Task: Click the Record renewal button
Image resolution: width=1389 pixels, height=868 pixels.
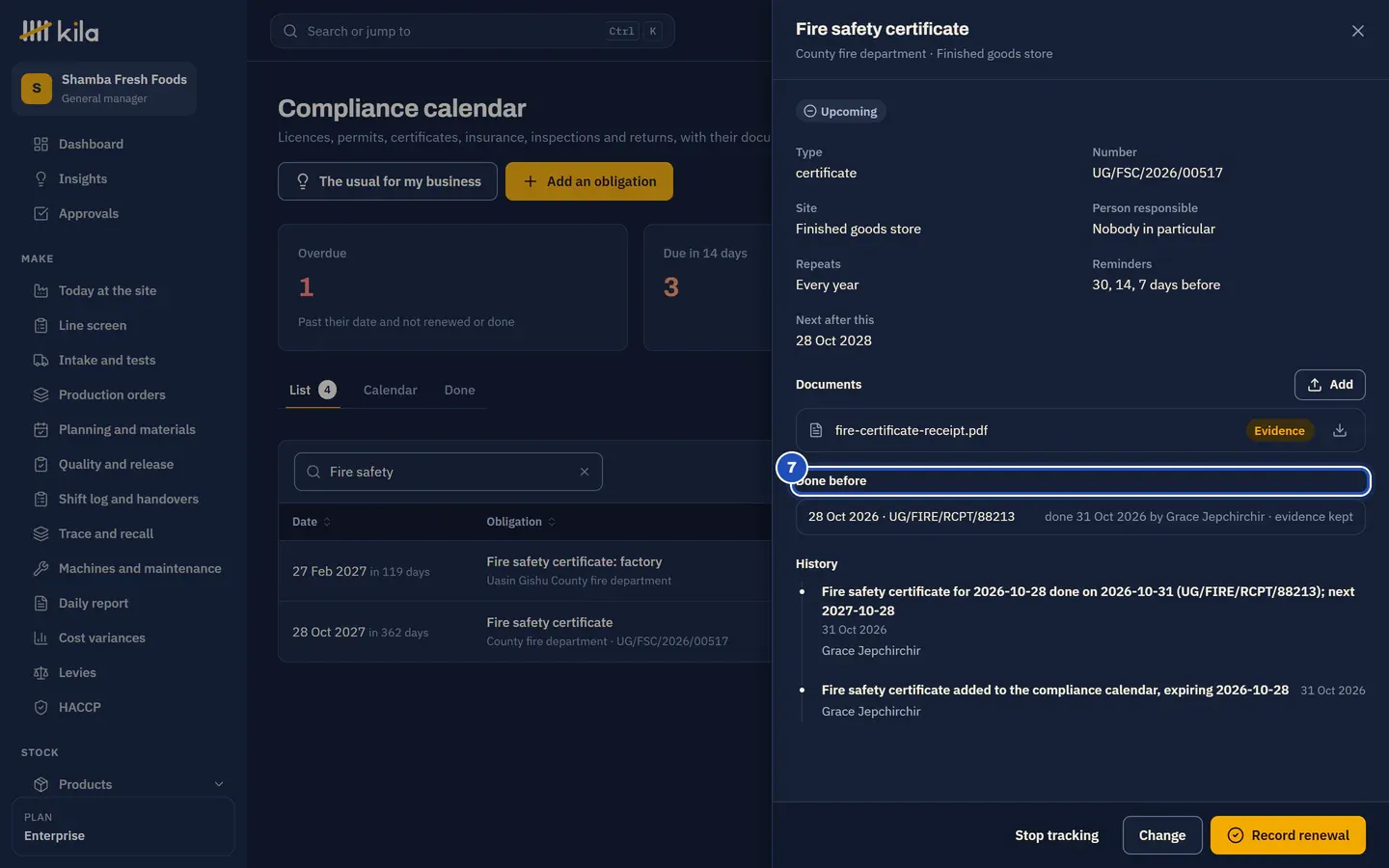Action: (1288, 835)
